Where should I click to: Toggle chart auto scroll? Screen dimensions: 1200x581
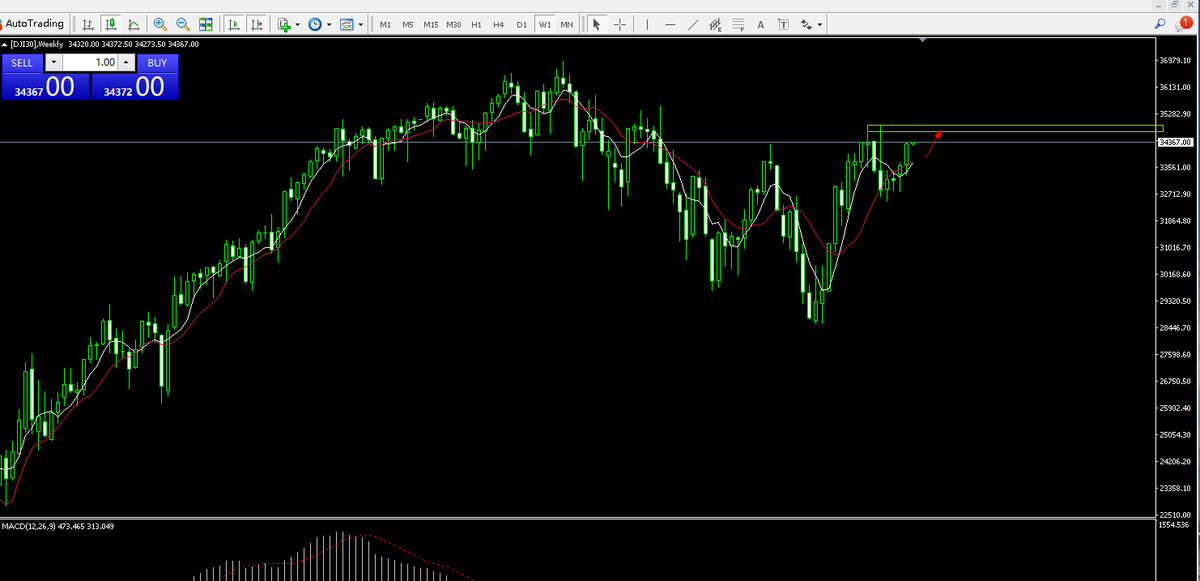coord(234,24)
